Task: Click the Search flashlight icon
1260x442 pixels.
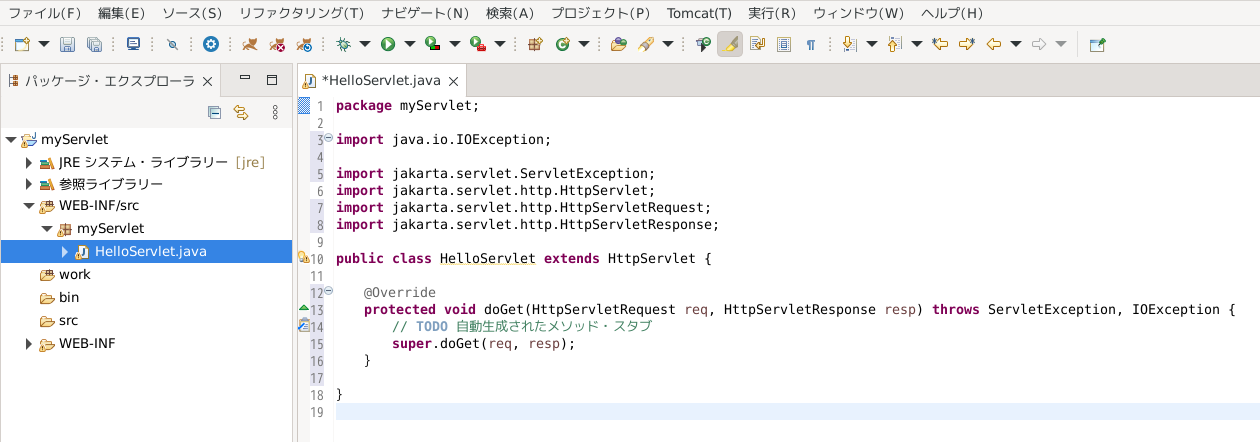Action: point(646,44)
